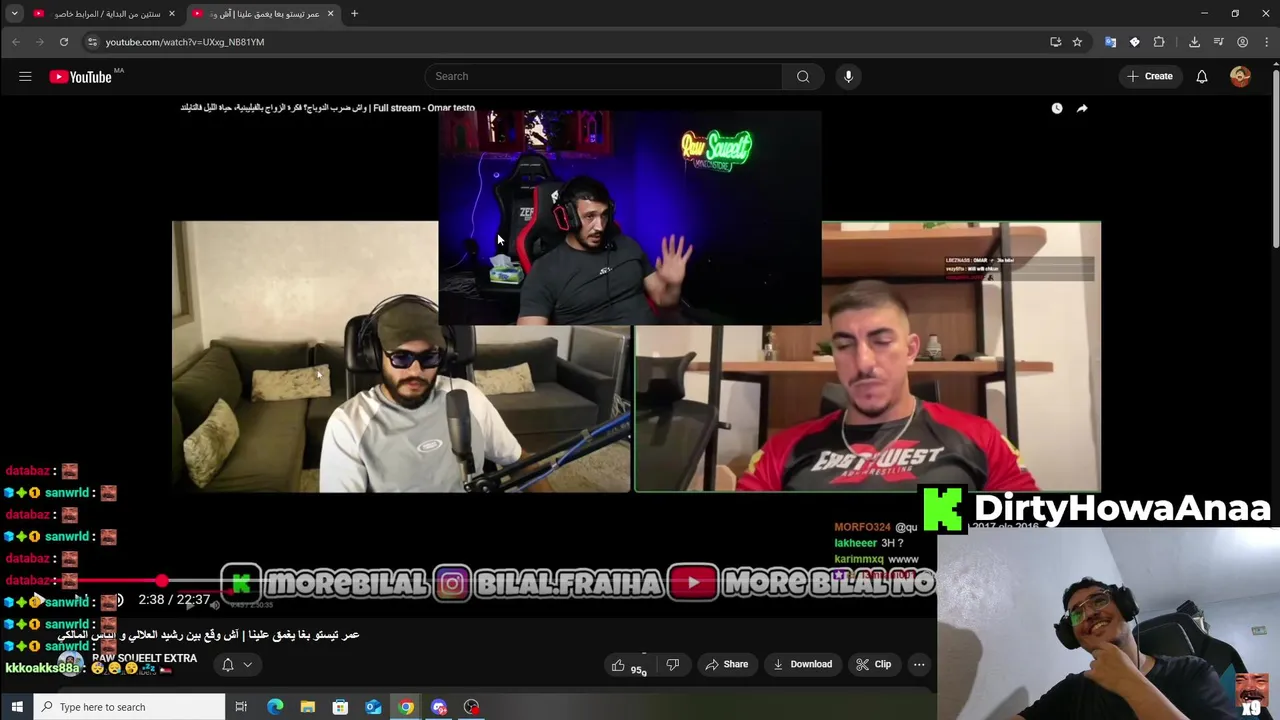
Task: Click the Create button
Action: (1149, 76)
